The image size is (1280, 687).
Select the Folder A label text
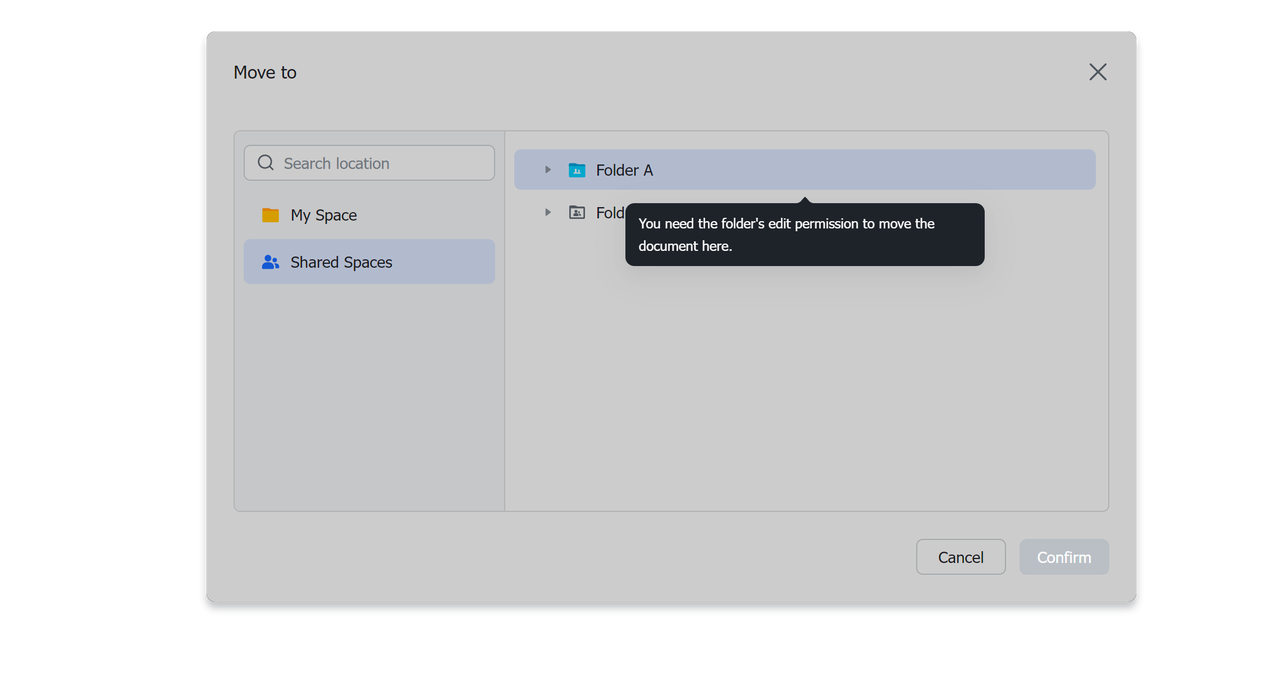click(624, 170)
